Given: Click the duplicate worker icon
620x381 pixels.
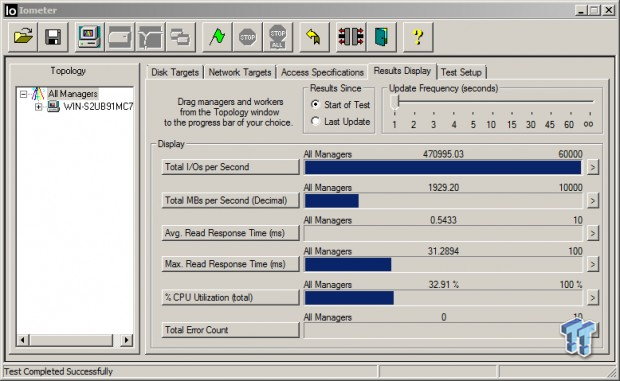Looking at the screenshot, I should point(181,37).
